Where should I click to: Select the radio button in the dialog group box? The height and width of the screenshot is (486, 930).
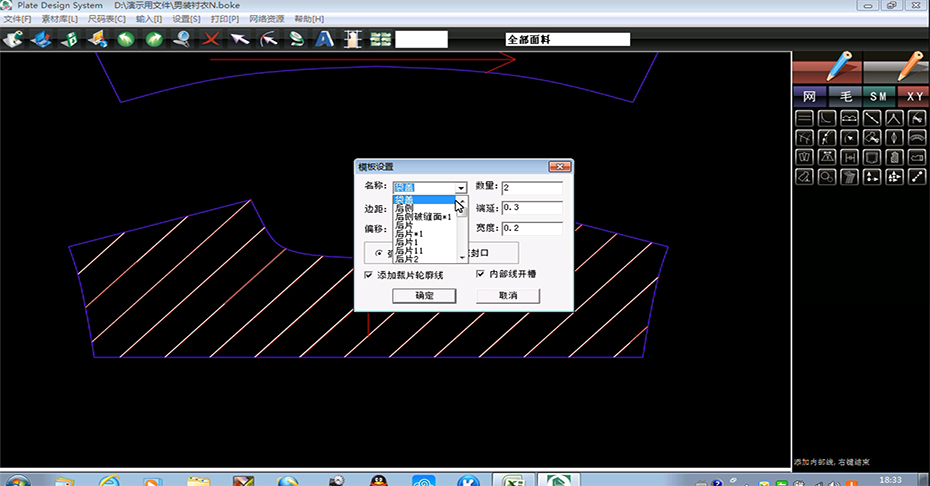point(377,252)
